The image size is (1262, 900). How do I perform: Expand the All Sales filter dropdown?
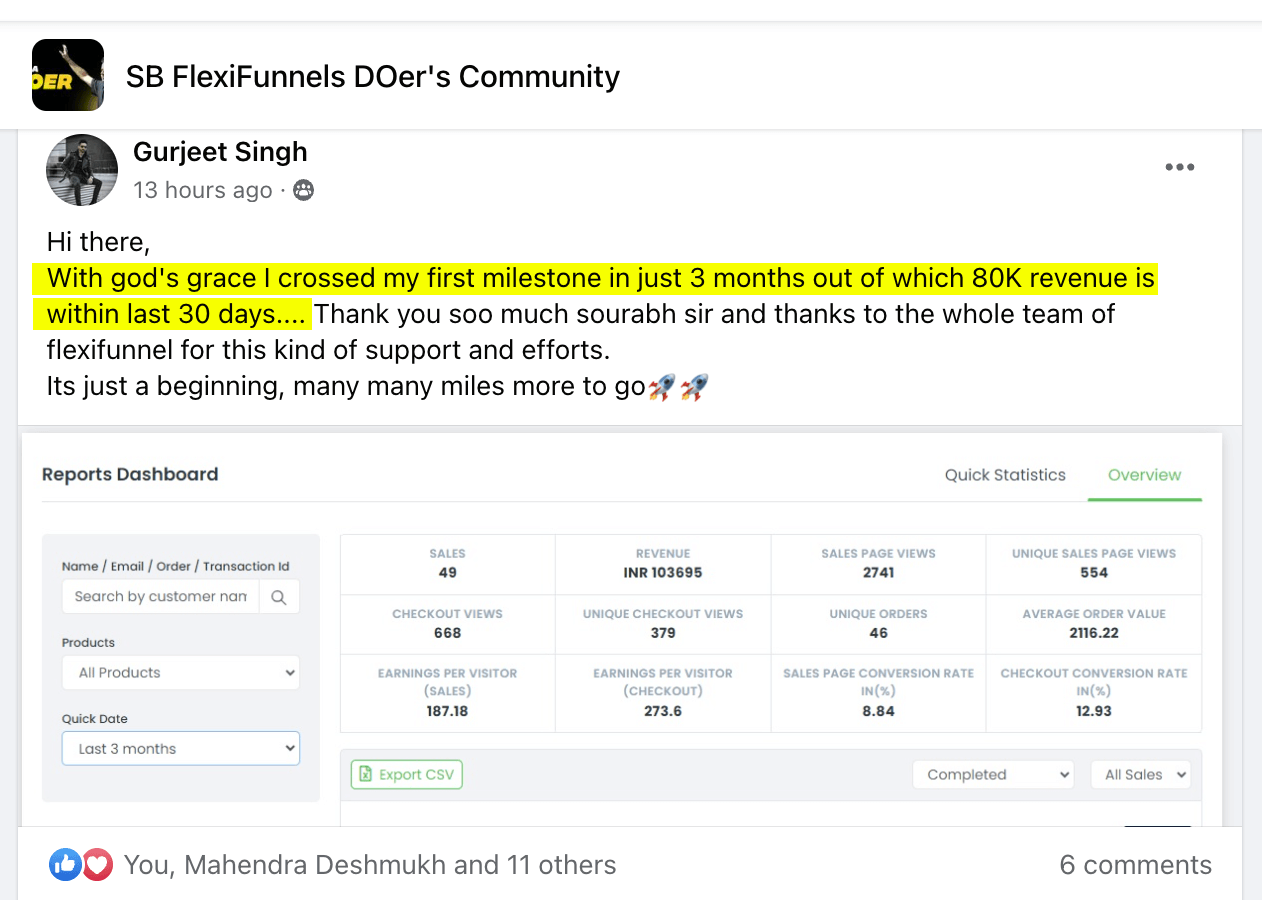tap(1141, 775)
